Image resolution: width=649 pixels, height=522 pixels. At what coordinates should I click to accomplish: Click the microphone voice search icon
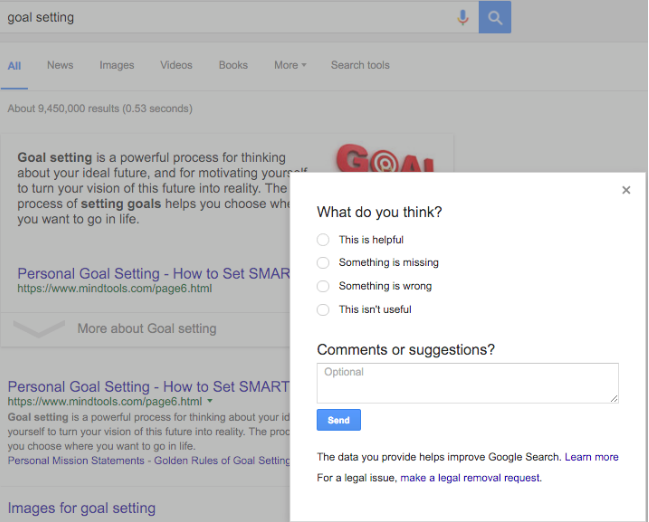[x=463, y=17]
